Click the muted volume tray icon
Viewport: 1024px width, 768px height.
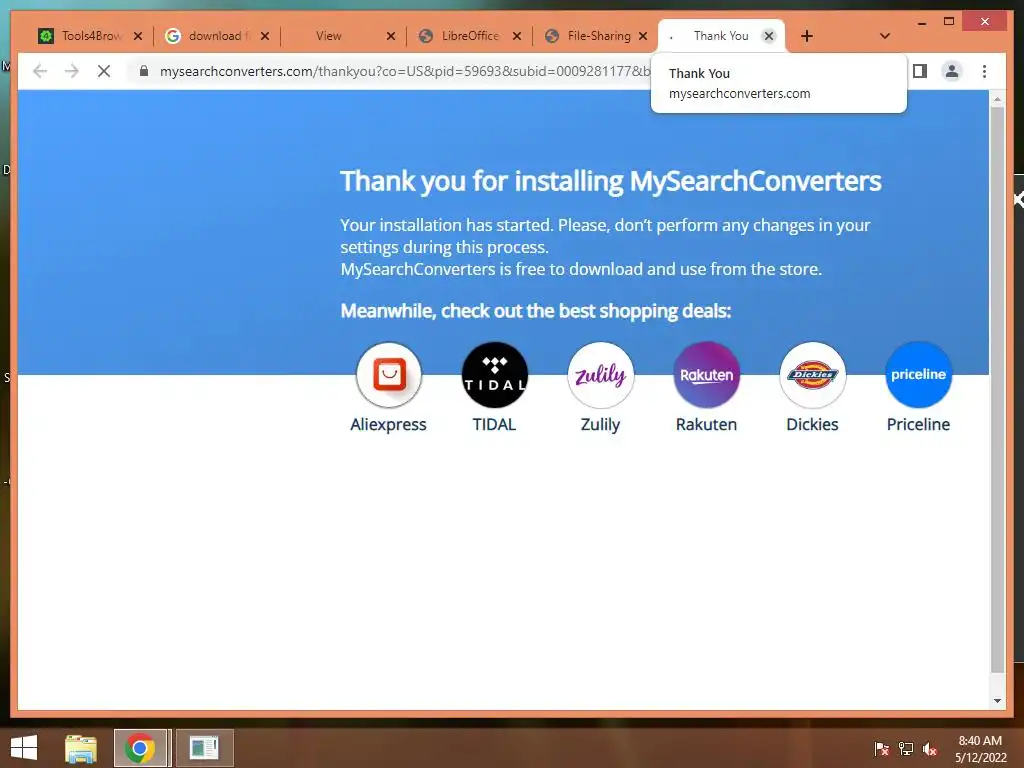click(x=930, y=749)
